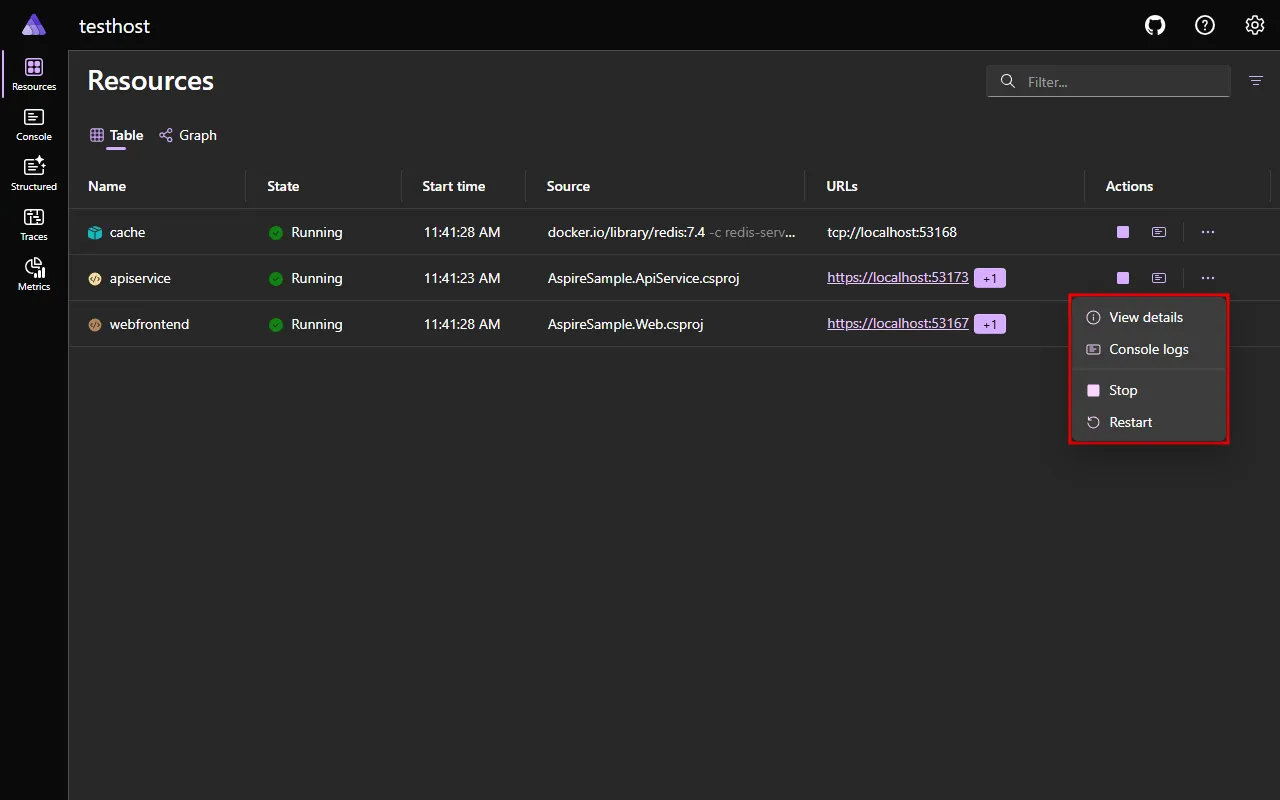Open the https://localhost:53167 webfrontend link
The height and width of the screenshot is (800, 1280).
tap(897, 323)
